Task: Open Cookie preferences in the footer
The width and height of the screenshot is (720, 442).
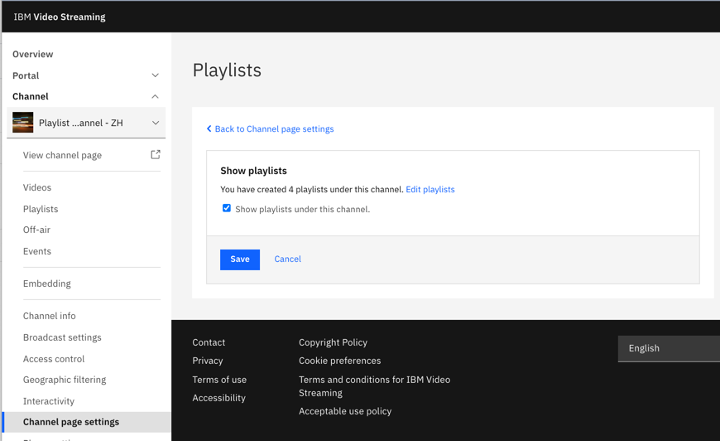Action: click(x=340, y=361)
